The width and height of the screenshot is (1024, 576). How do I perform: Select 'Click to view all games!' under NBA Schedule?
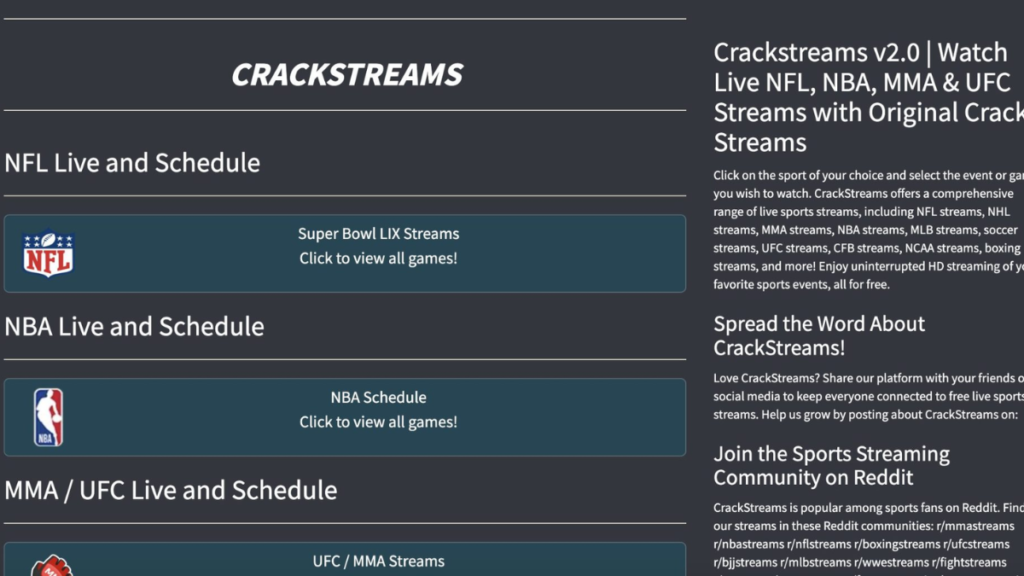point(378,423)
